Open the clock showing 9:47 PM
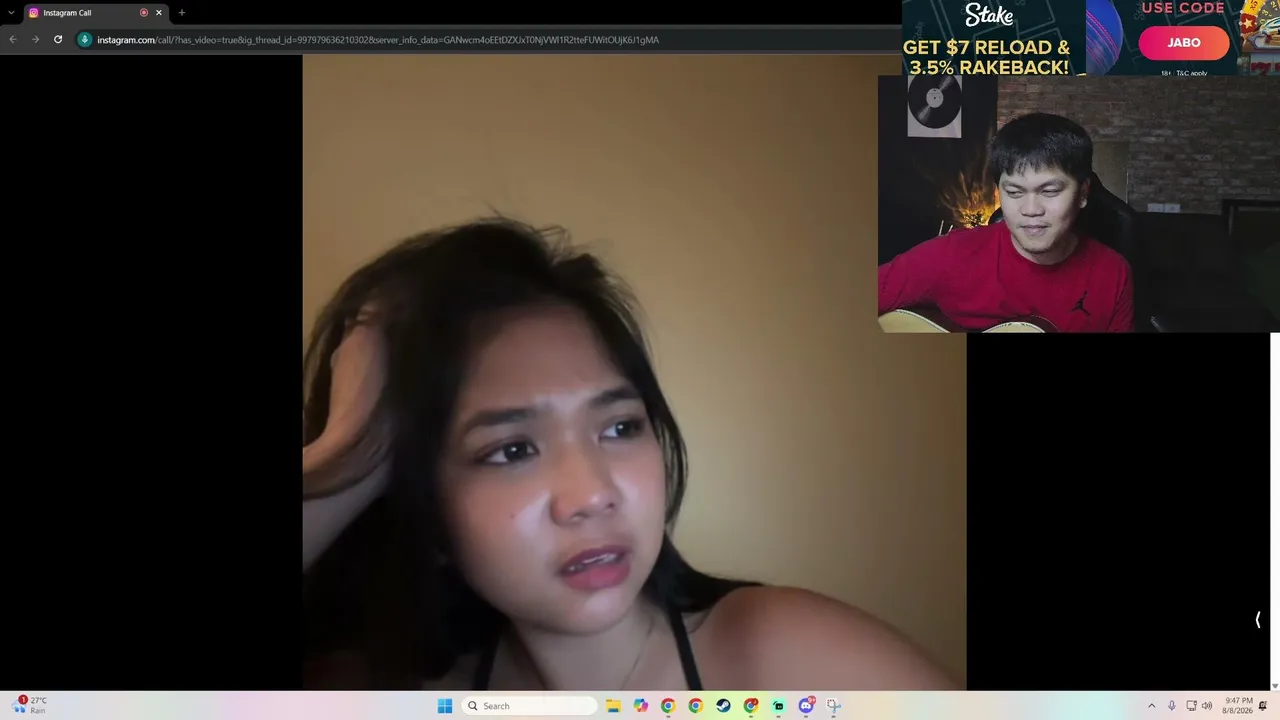The height and width of the screenshot is (720, 1280). point(1237,706)
